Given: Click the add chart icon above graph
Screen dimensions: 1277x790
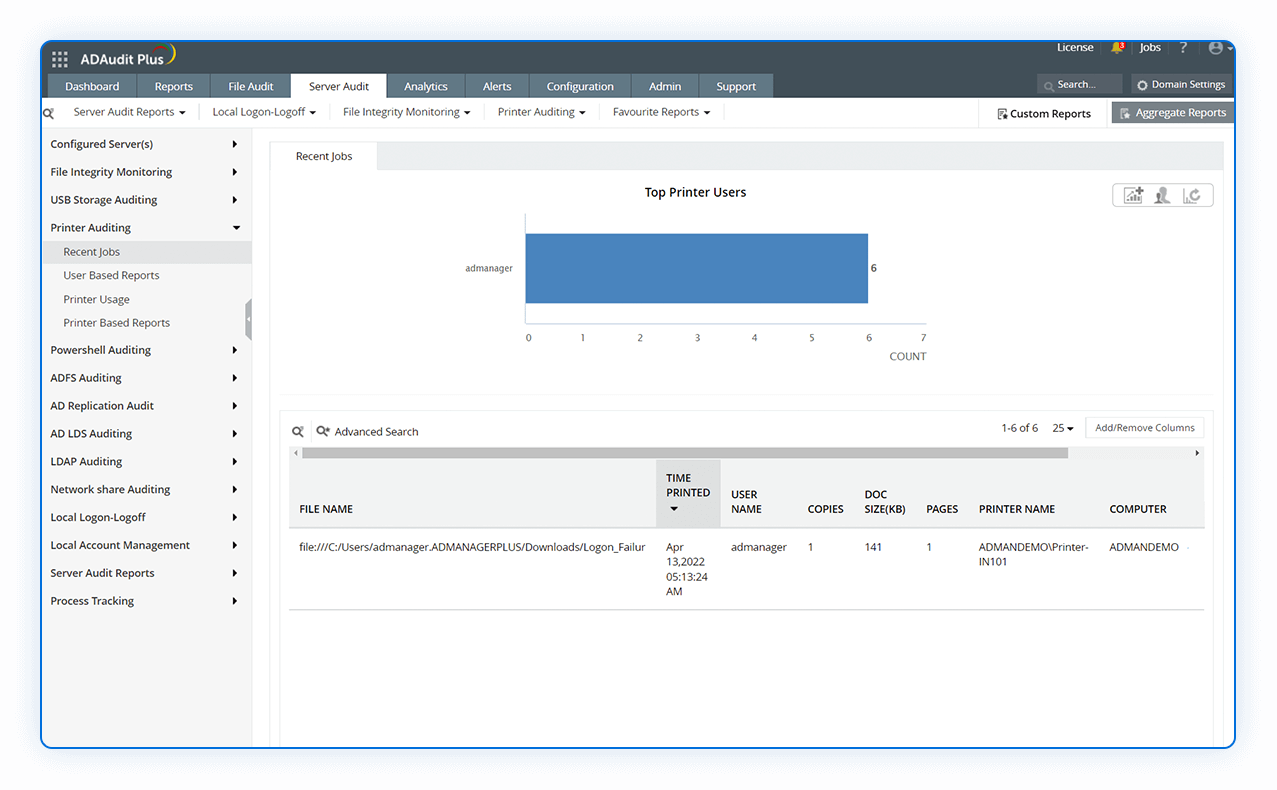Looking at the screenshot, I should (1133, 196).
